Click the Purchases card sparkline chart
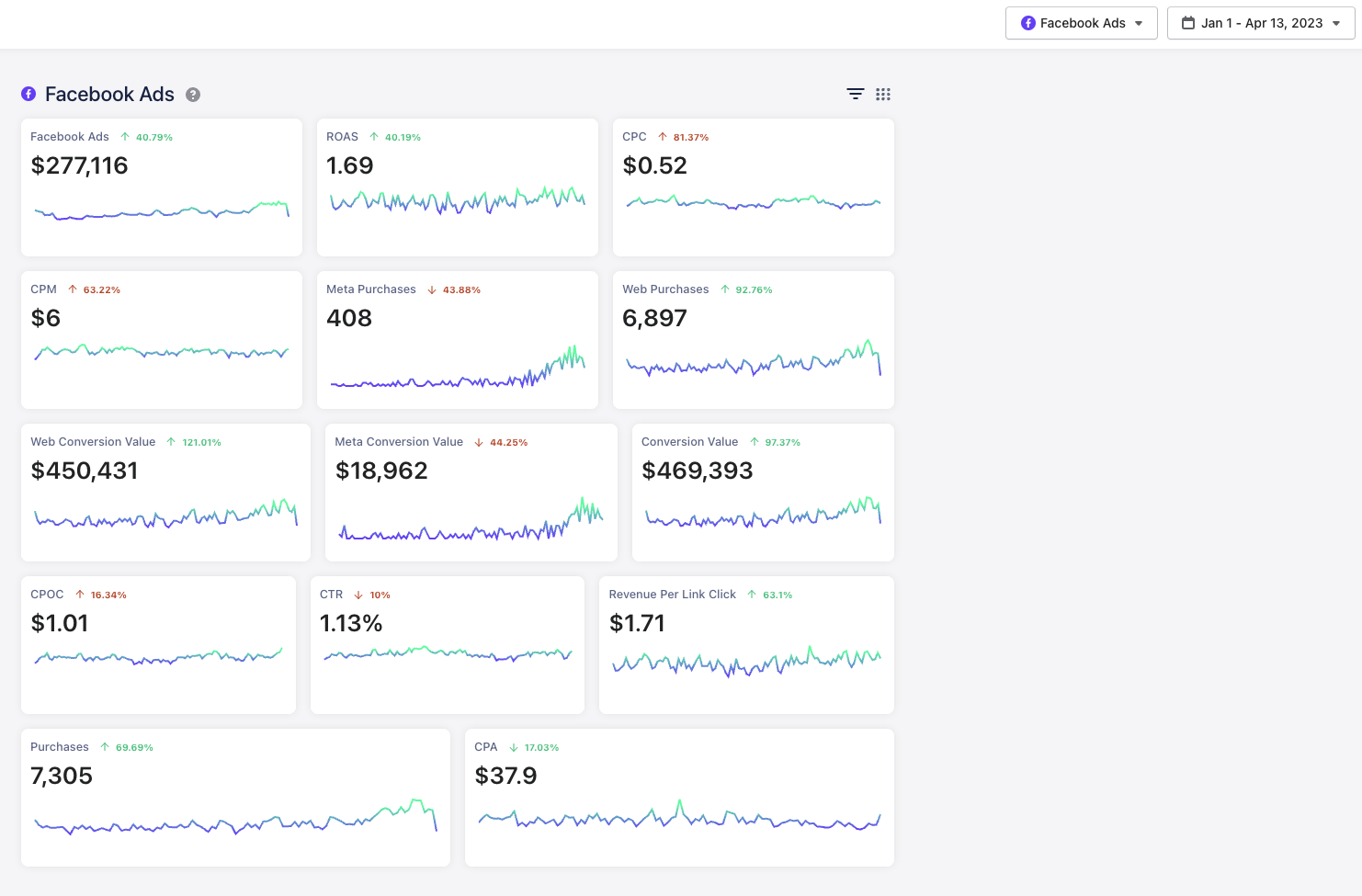Screen dimensions: 1362x896 [235, 817]
